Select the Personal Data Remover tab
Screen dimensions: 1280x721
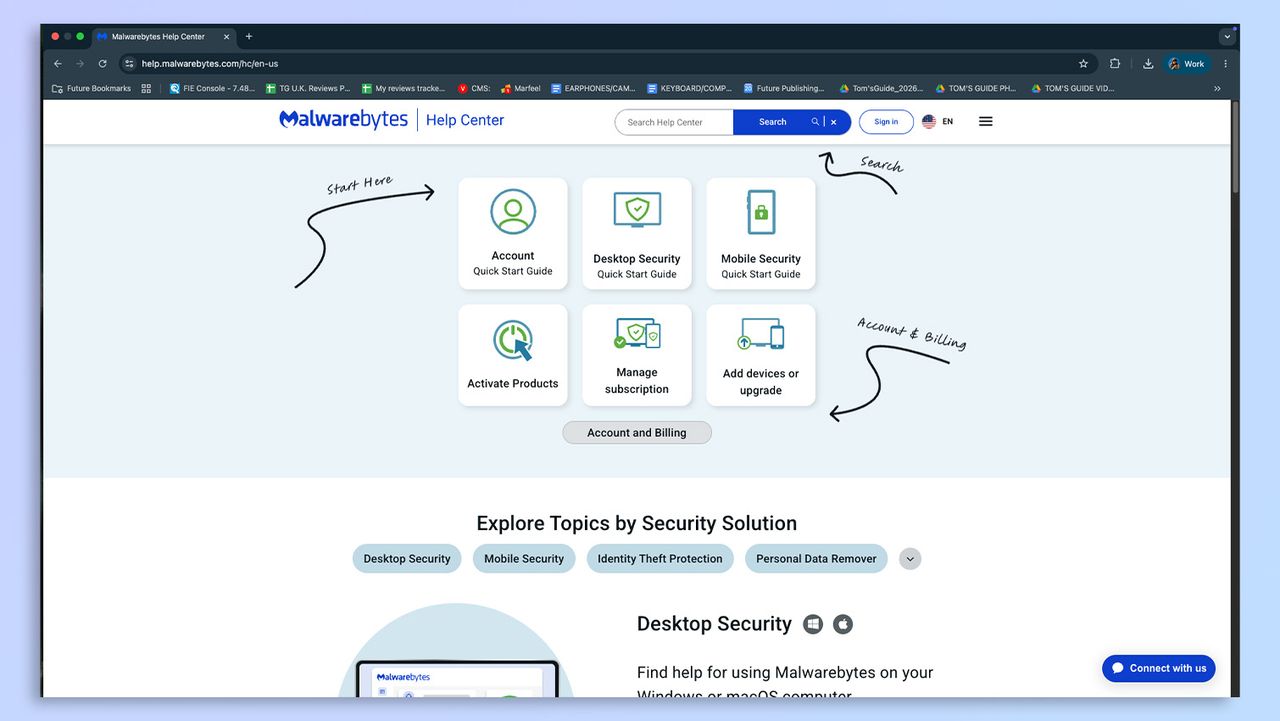point(816,559)
